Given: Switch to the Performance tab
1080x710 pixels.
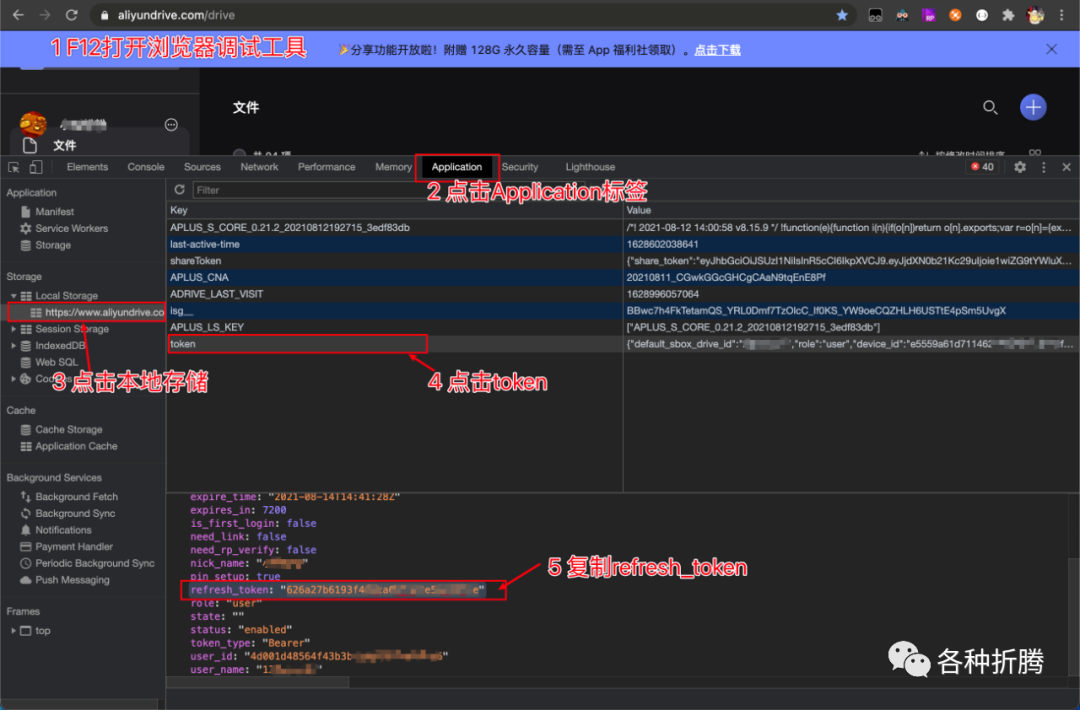Looking at the screenshot, I should click(326, 167).
